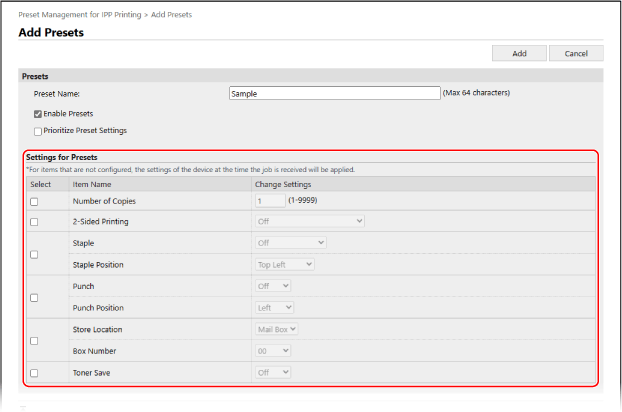Uncheck the Enable Presets checkbox
This screenshot has height=412, width=622.
coord(38,114)
